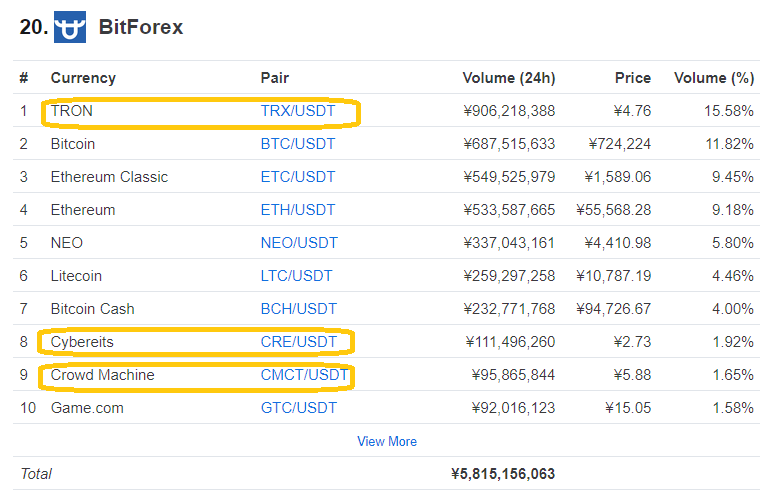Click the TRON currency name
Screen dimensions: 778x493
pyautogui.click(x=71, y=111)
